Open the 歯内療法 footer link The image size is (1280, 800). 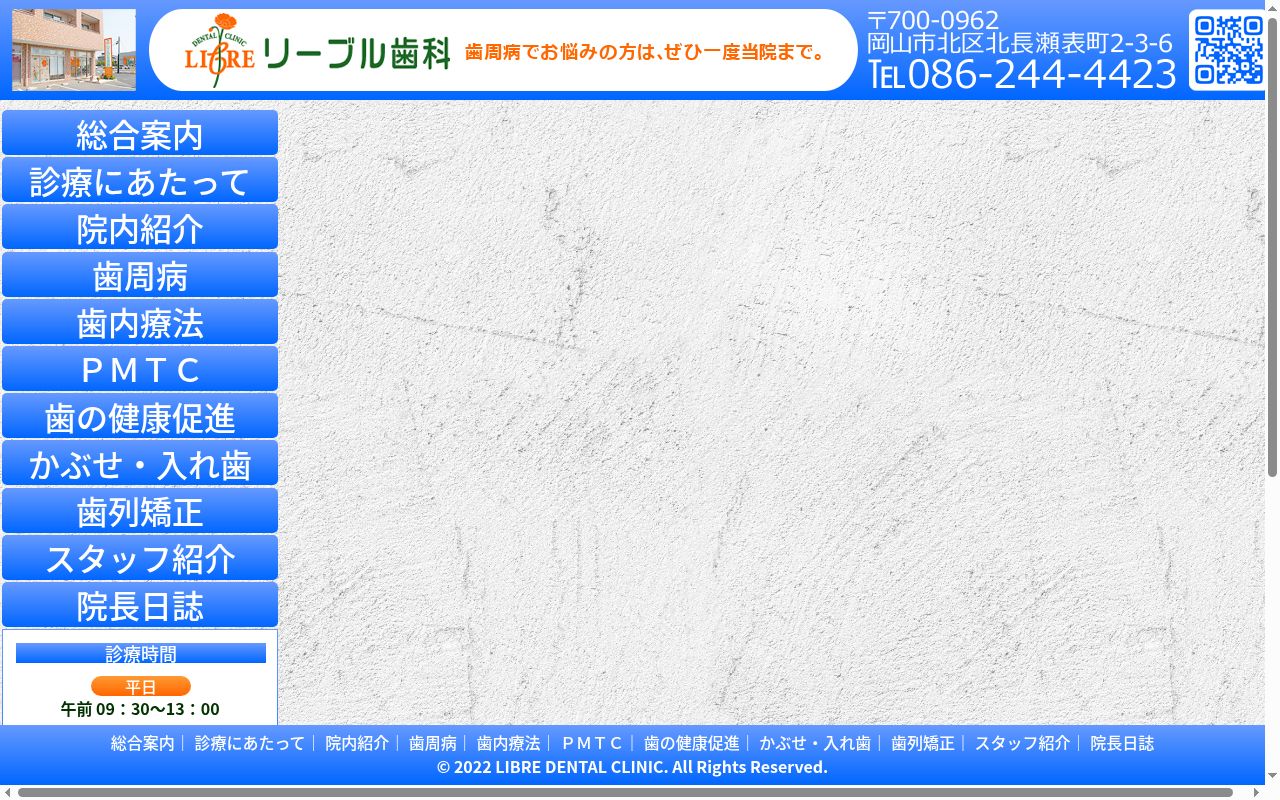509,743
